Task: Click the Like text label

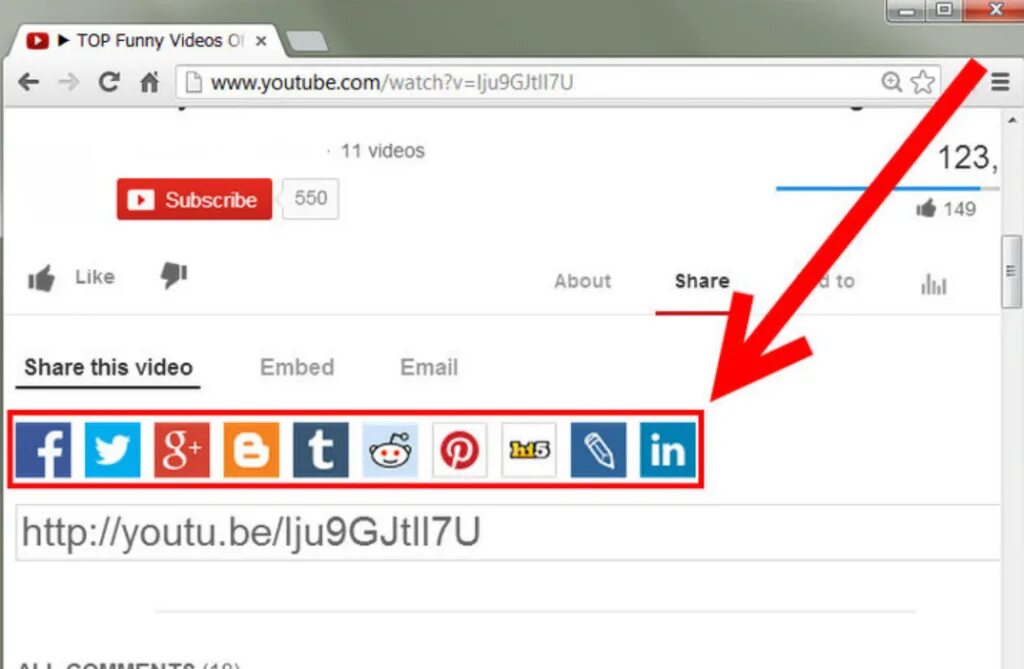Action: pyautogui.click(x=95, y=277)
